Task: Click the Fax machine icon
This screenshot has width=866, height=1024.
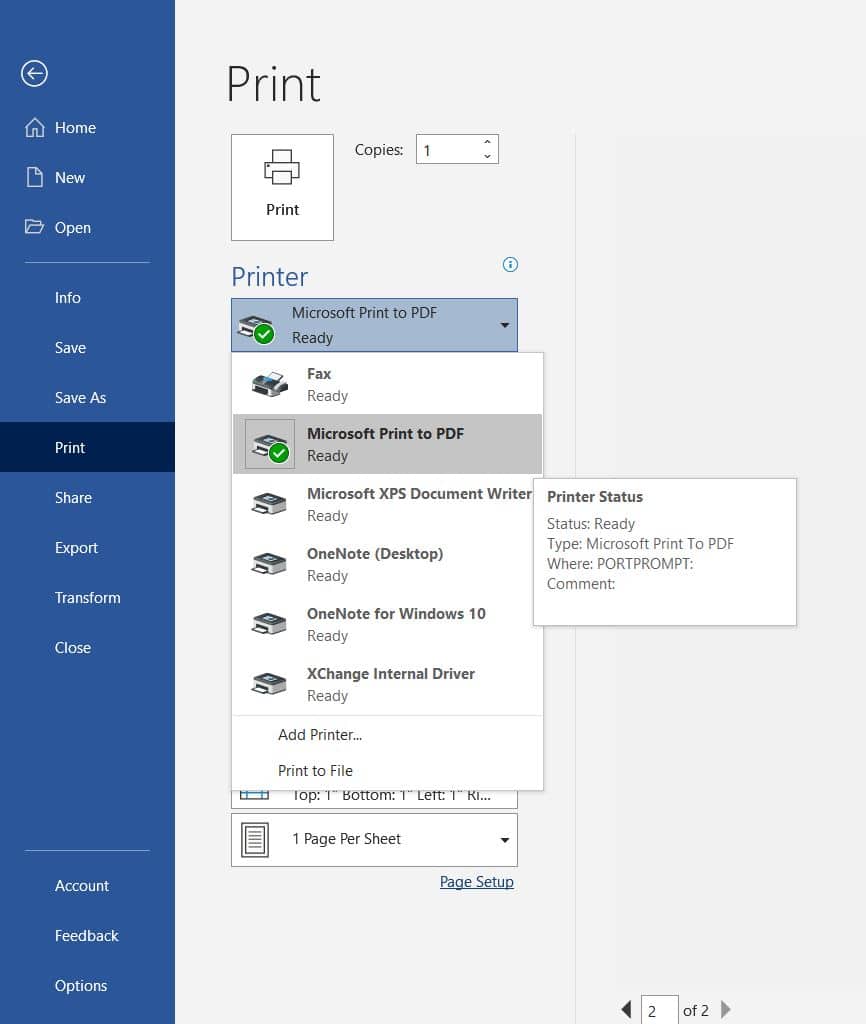Action: tap(270, 384)
